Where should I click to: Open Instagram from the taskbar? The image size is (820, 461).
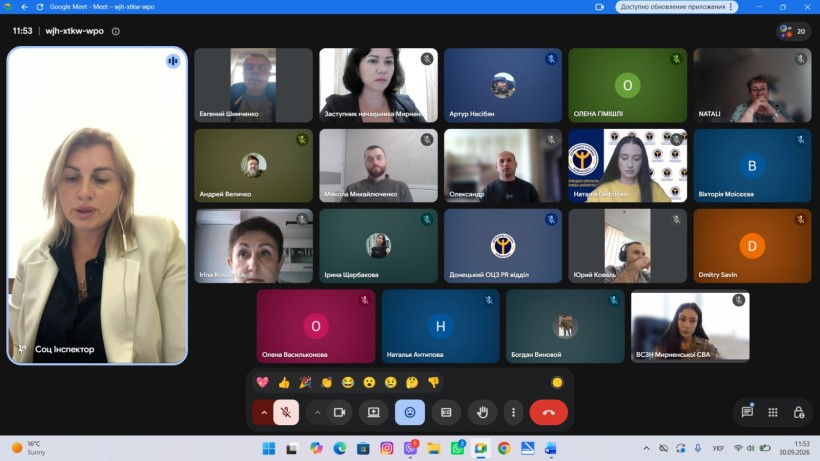386,448
